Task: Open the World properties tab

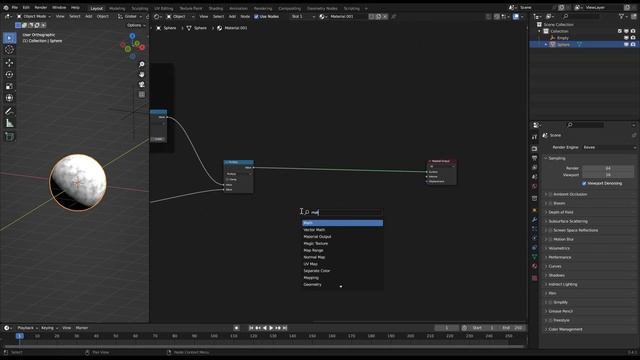Action: (x=534, y=187)
